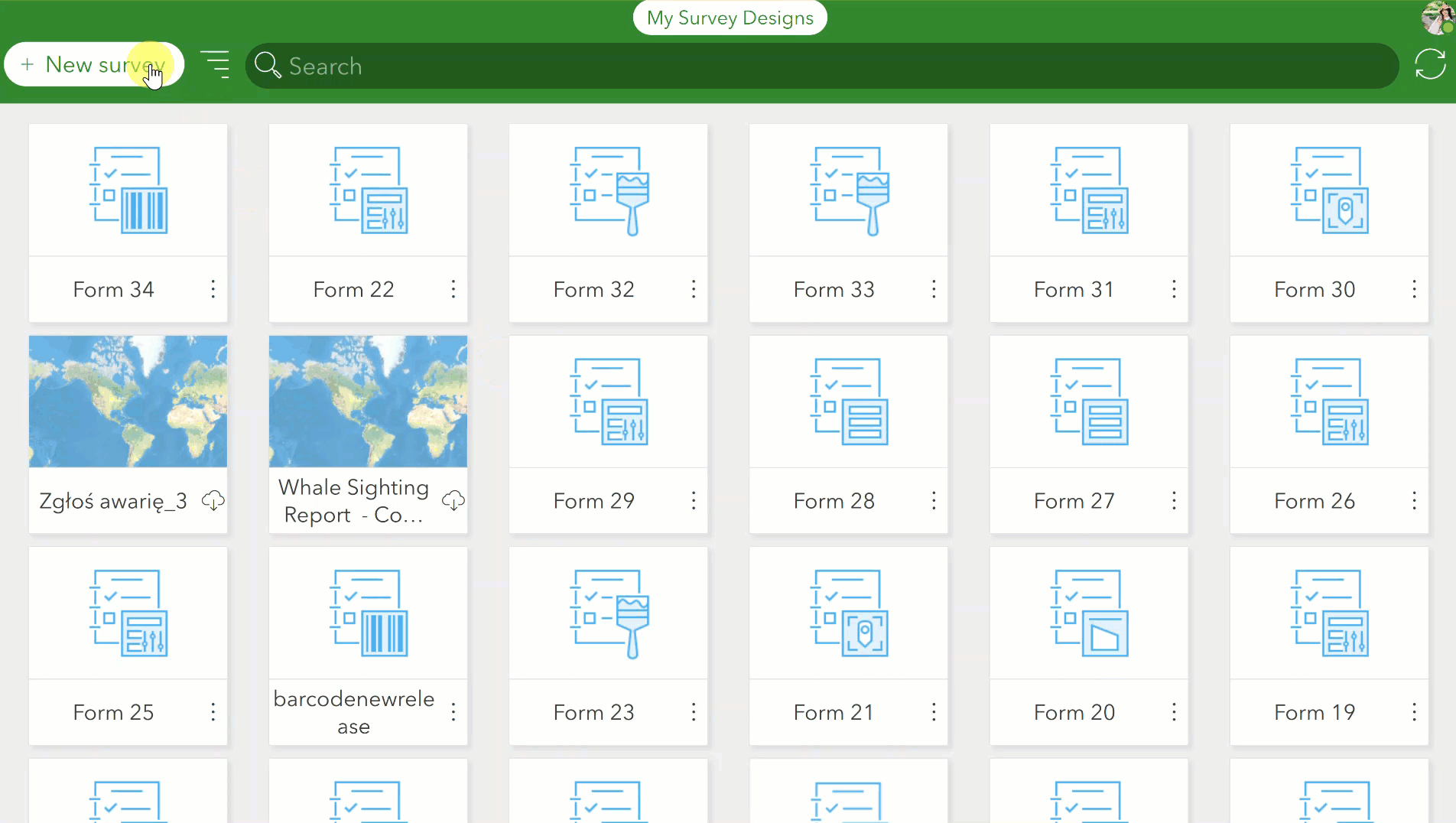Open Form 31 more options

(x=1173, y=289)
